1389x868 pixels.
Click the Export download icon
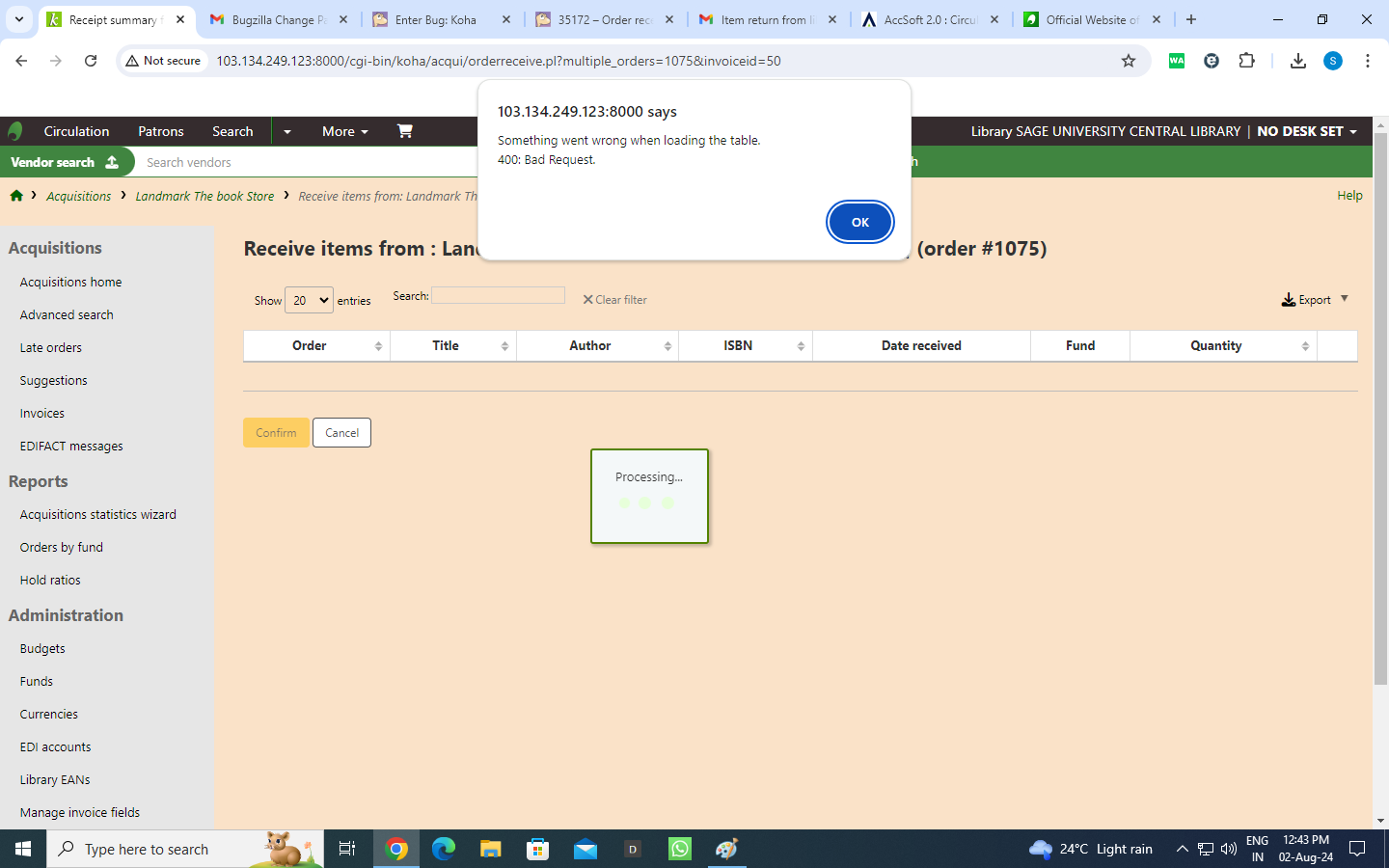coord(1288,300)
